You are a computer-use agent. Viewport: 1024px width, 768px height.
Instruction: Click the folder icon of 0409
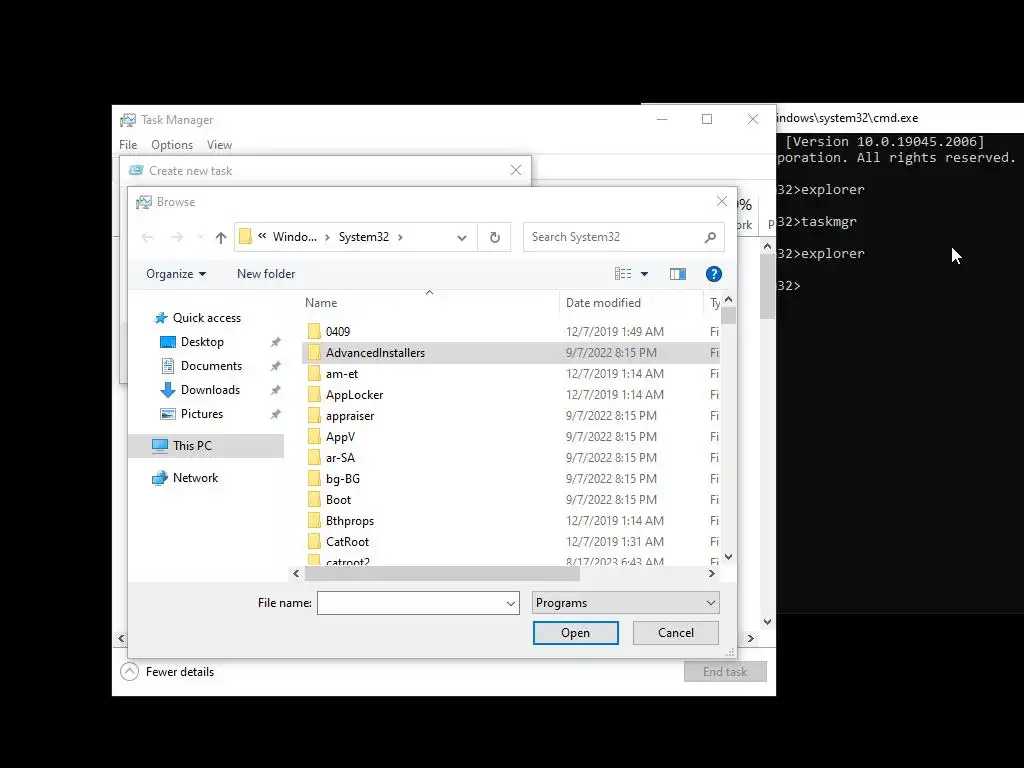[x=314, y=332]
